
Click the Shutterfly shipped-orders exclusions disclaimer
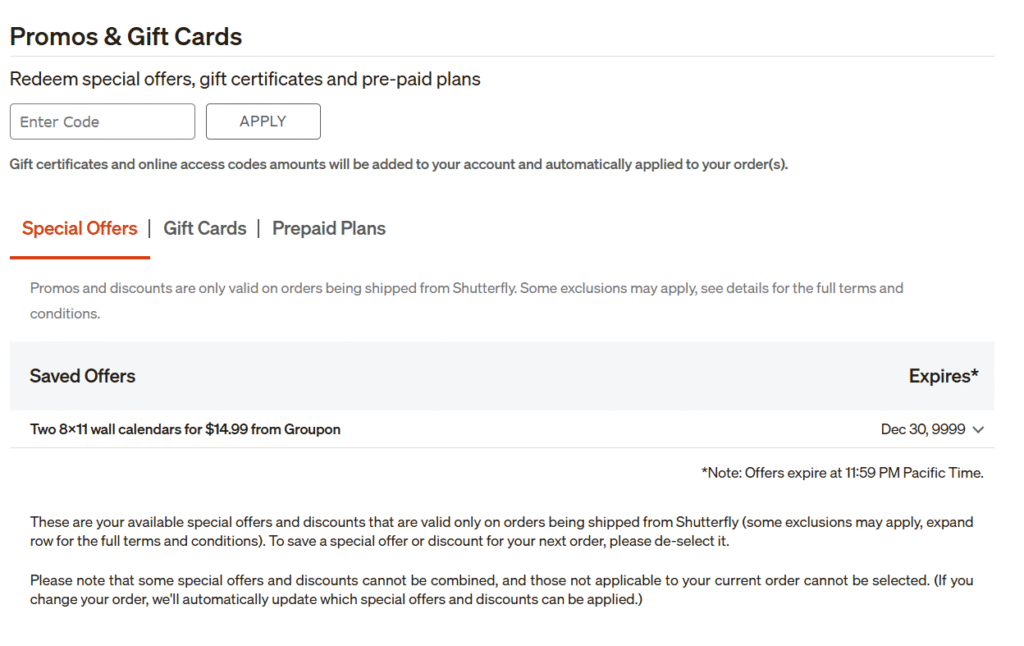pyautogui.click(x=466, y=300)
